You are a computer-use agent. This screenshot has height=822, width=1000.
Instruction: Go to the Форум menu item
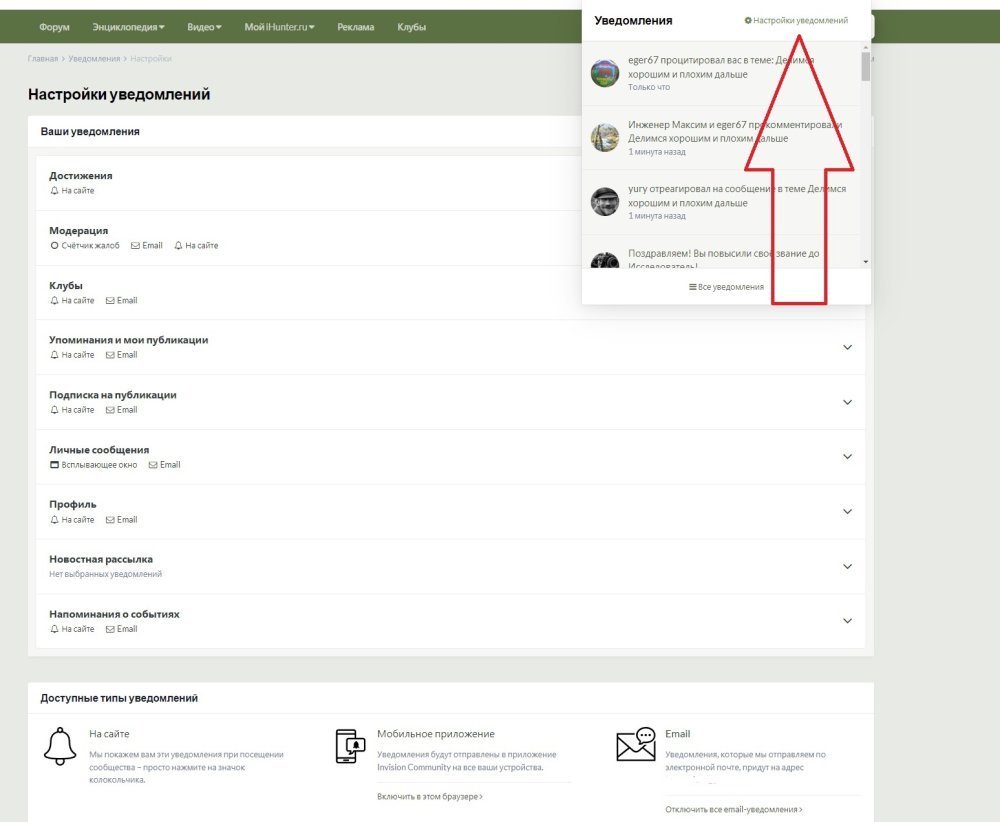click(x=54, y=27)
